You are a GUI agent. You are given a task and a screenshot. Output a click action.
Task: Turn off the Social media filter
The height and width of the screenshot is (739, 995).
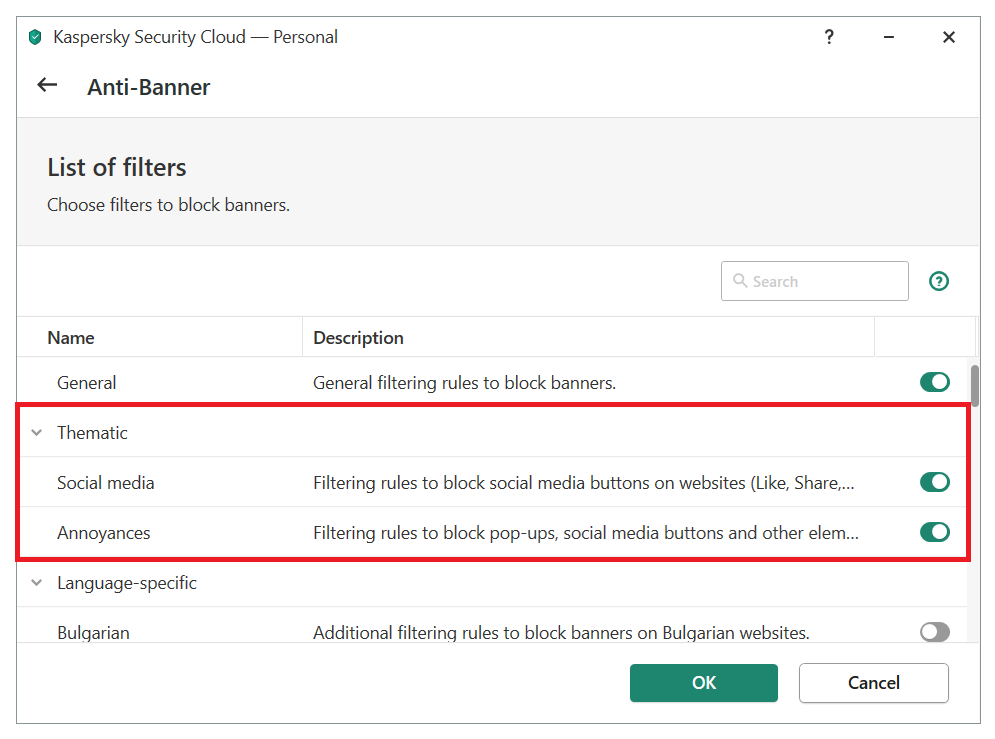(935, 482)
